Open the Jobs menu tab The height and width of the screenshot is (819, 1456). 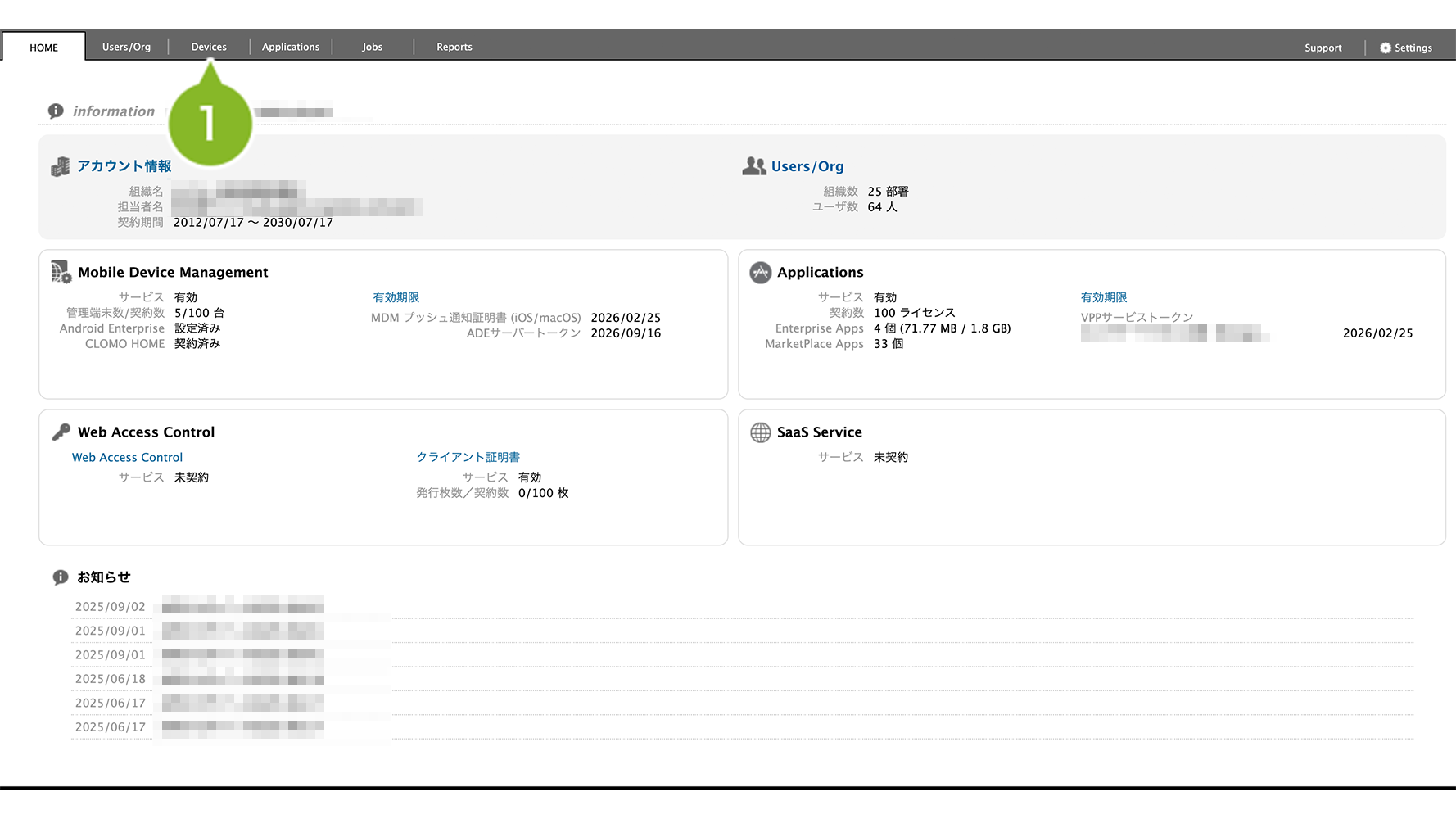373,48
